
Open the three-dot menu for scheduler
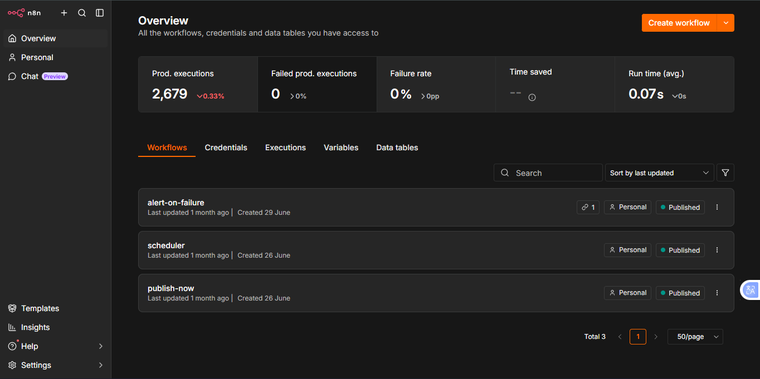point(717,250)
